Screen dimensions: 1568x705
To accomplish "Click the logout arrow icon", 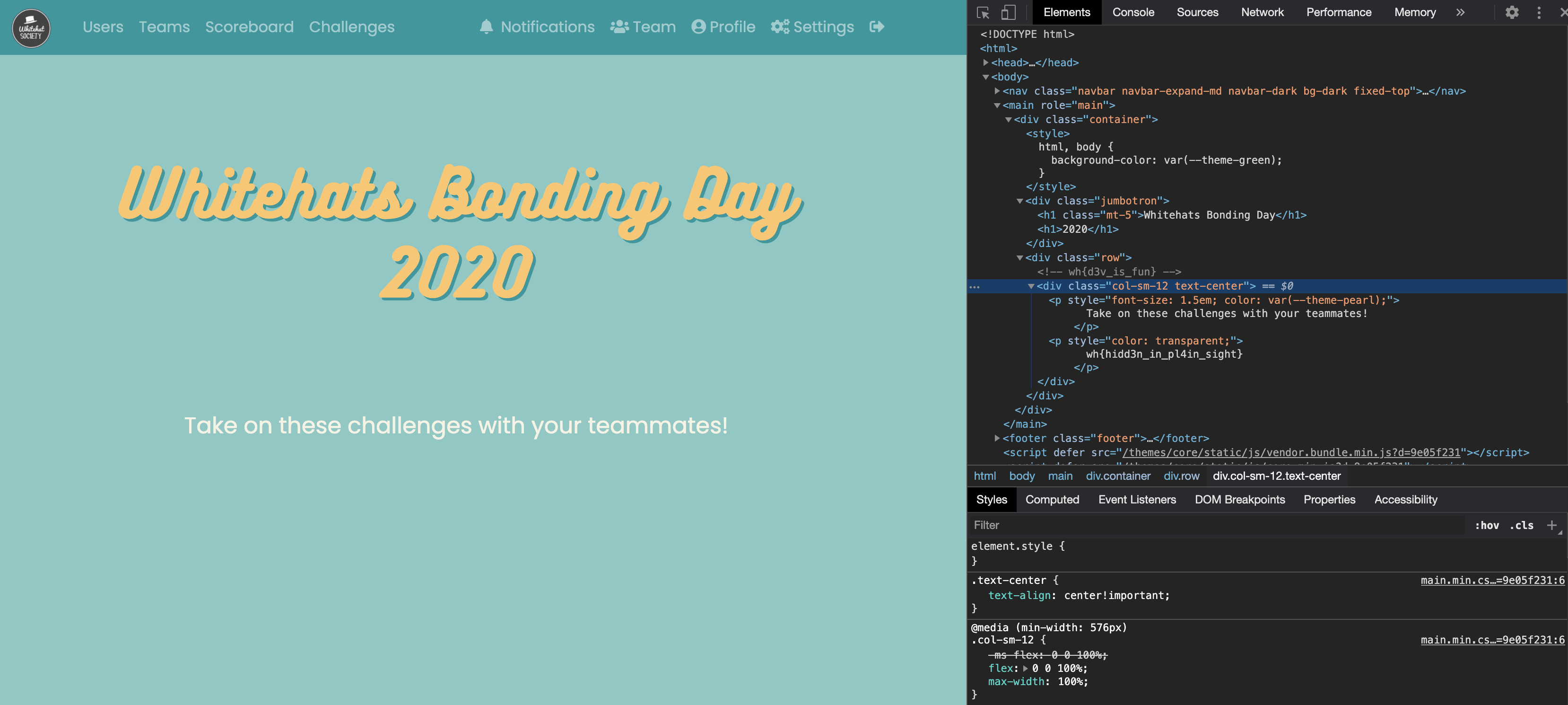I will (x=877, y=27).
